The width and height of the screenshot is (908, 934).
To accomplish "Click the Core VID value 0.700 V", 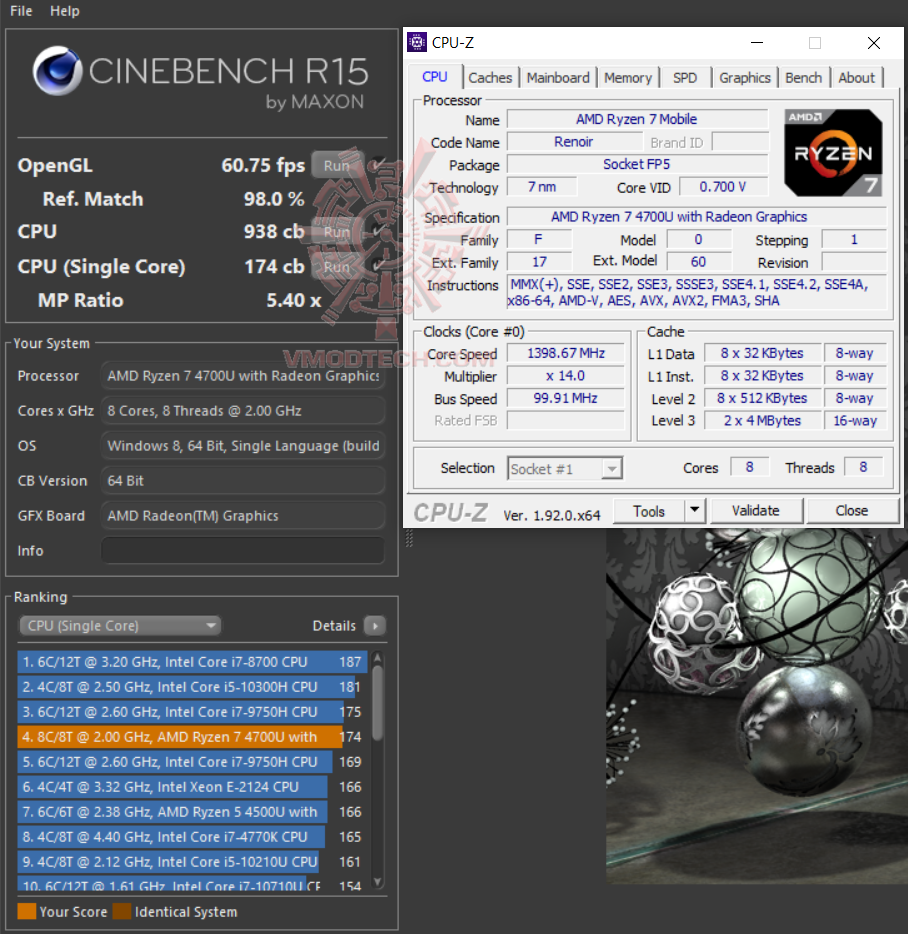I will 723,187.
